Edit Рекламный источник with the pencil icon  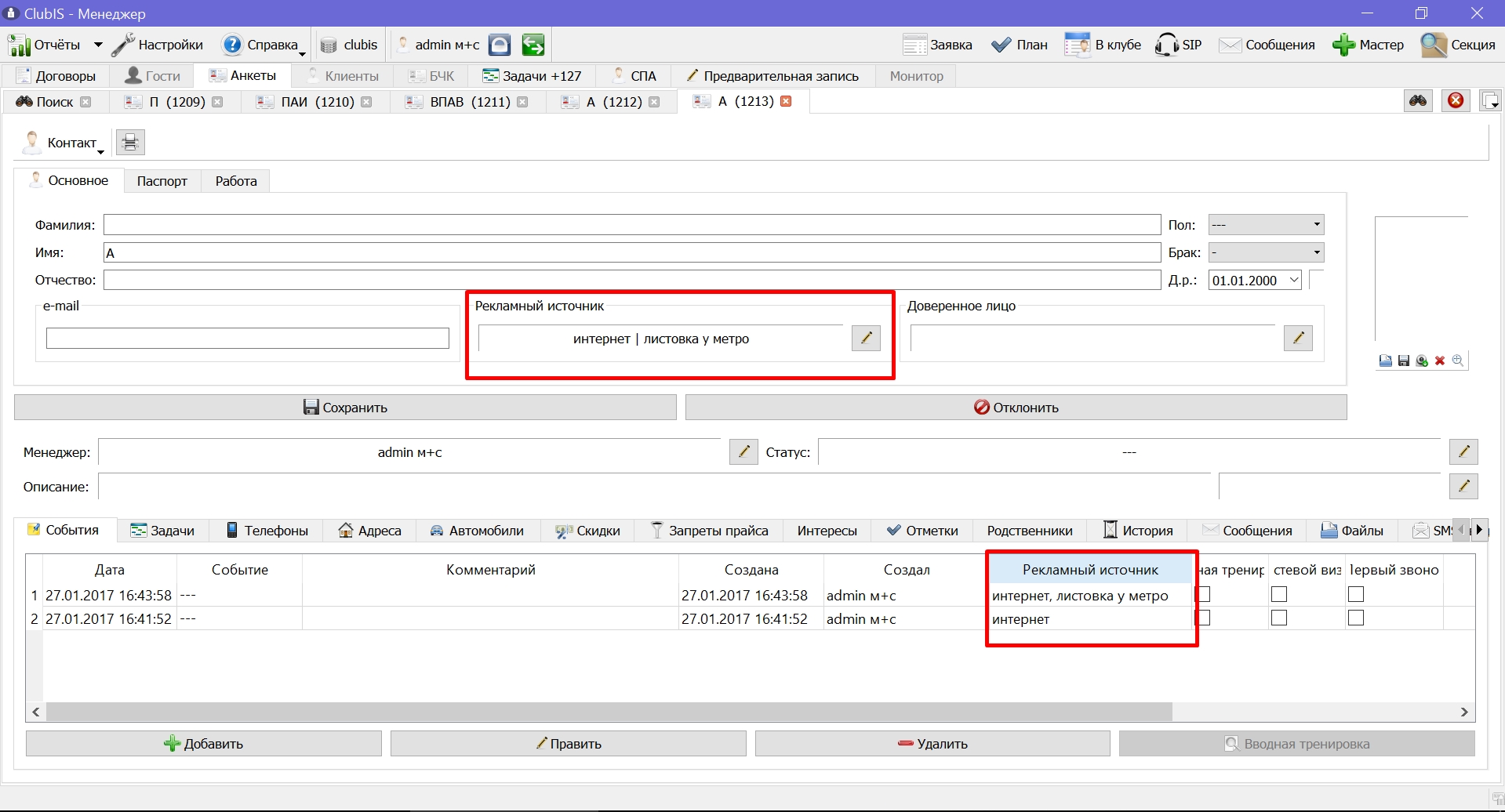[x=866, y=338]
